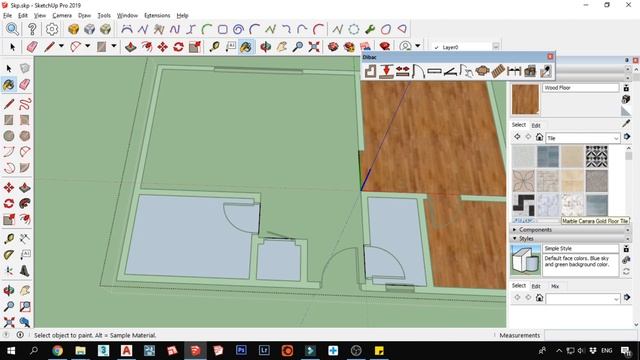
Task: Click the Windows Start button
Action: tap(11, 351)
